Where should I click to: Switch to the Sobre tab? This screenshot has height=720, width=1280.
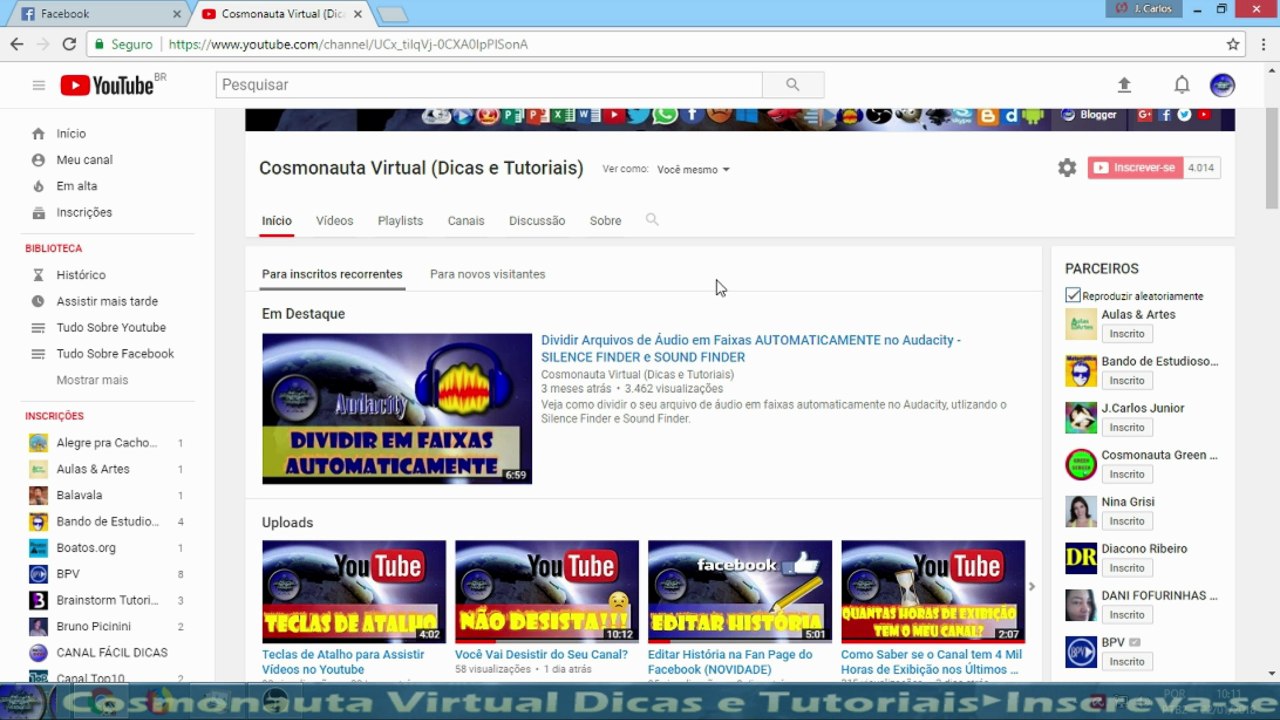pos(605,221)
